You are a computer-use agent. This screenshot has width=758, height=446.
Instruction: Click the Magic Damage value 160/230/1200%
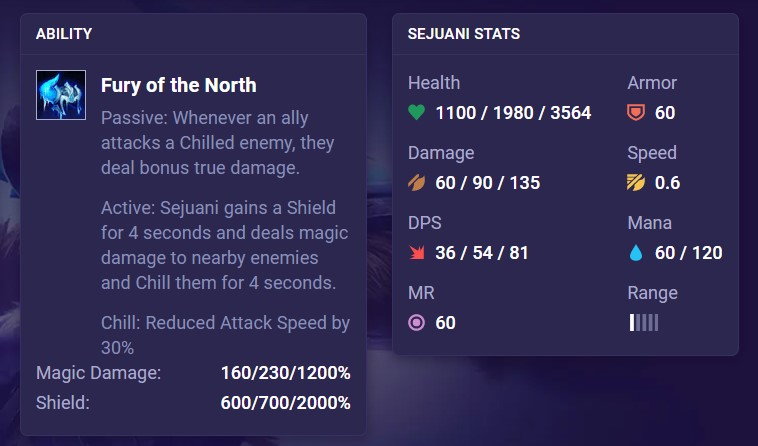point(285,373)
